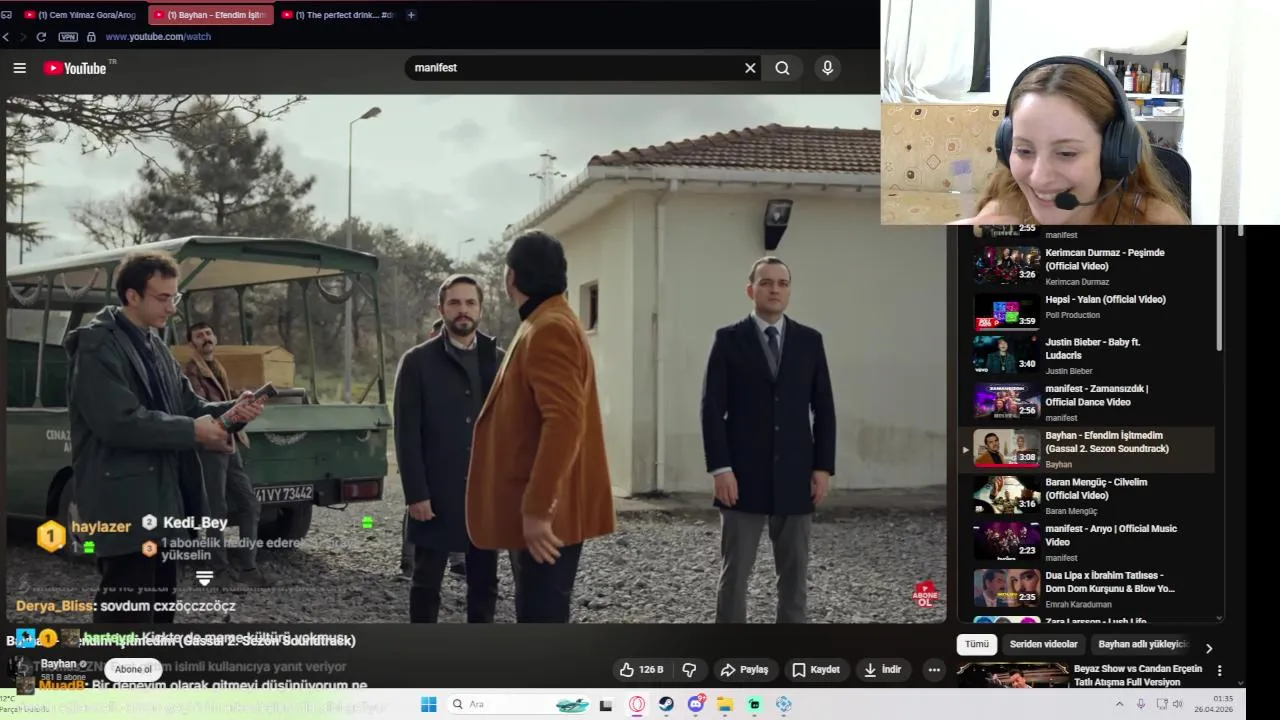Click the 'Kerimcan Durmaz' channel name

click(x=1077, y=282)
